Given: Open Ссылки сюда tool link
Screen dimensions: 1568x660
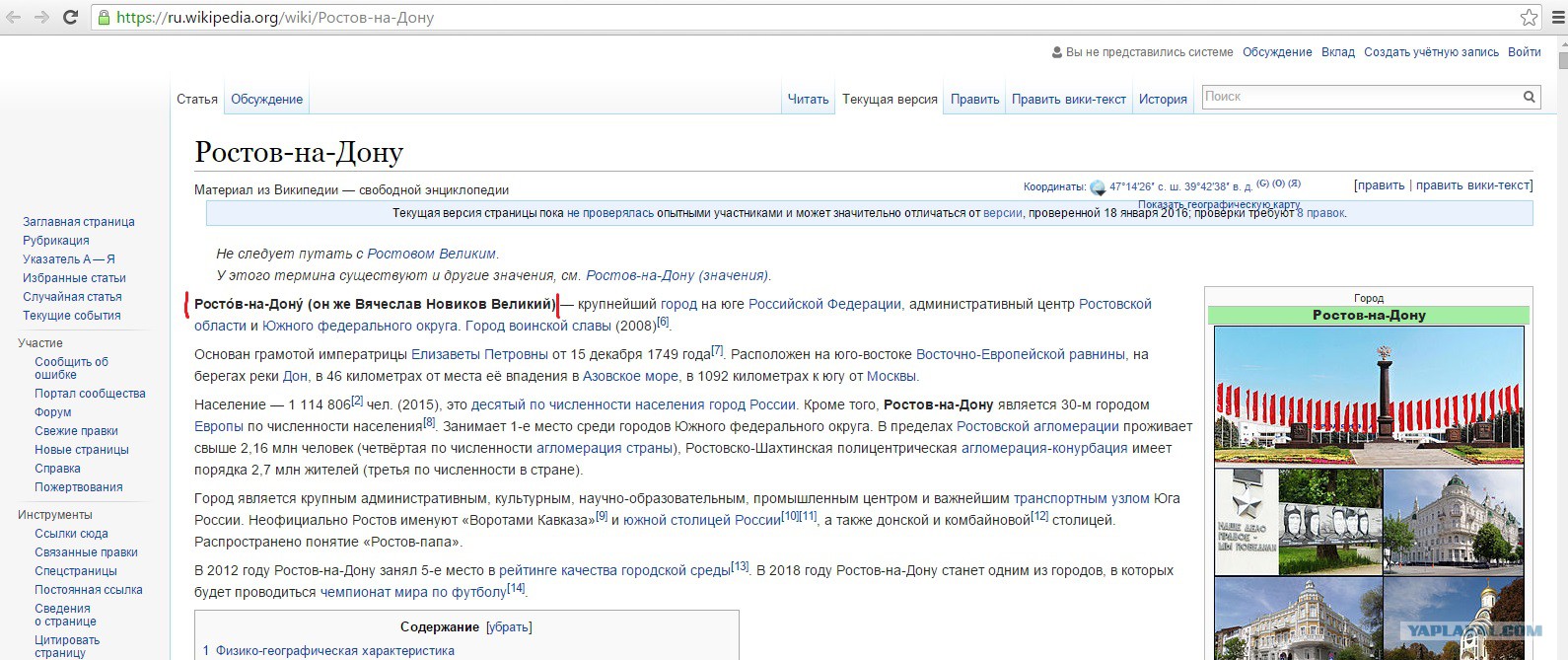Looking at the screenshot, I should [71, 534].
